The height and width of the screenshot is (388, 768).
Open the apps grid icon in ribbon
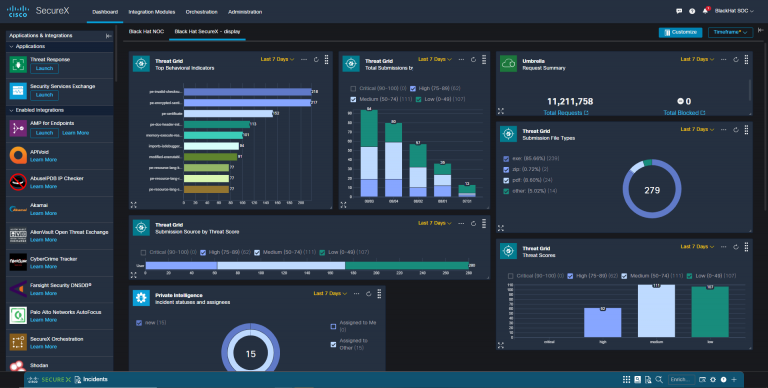click(x=626, y=380)
